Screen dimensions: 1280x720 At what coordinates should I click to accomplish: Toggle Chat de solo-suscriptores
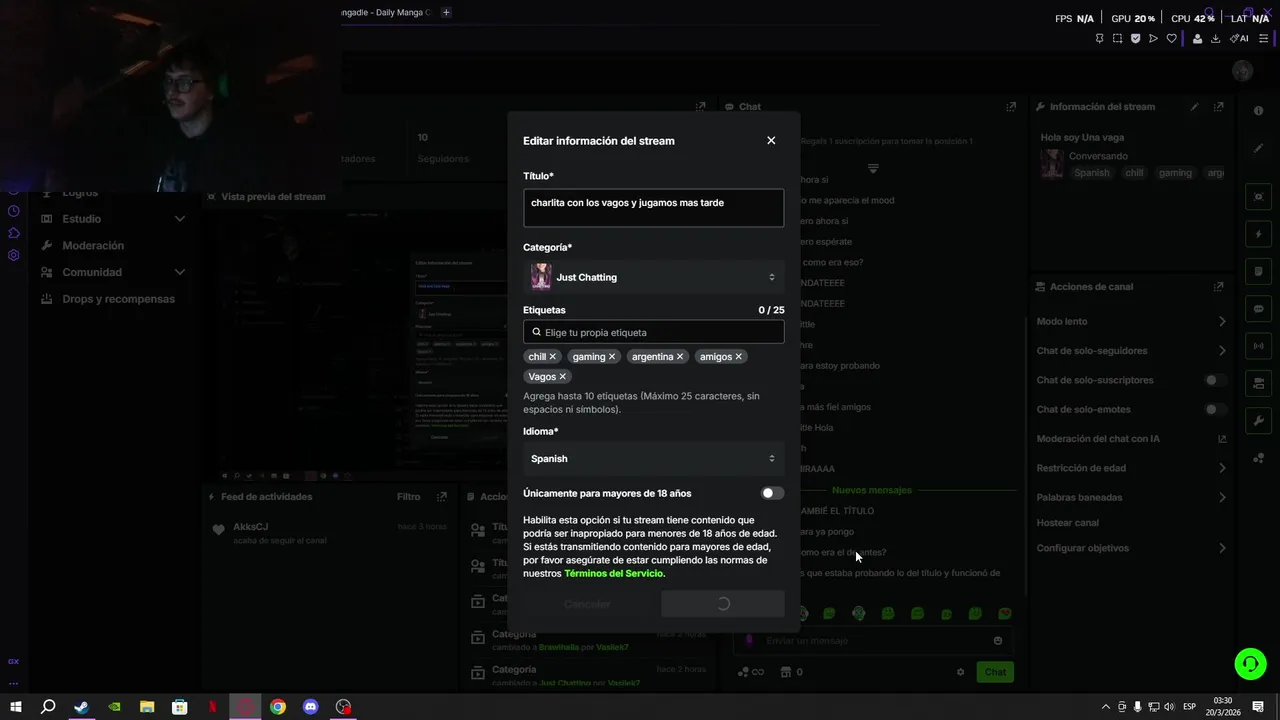1215,380
